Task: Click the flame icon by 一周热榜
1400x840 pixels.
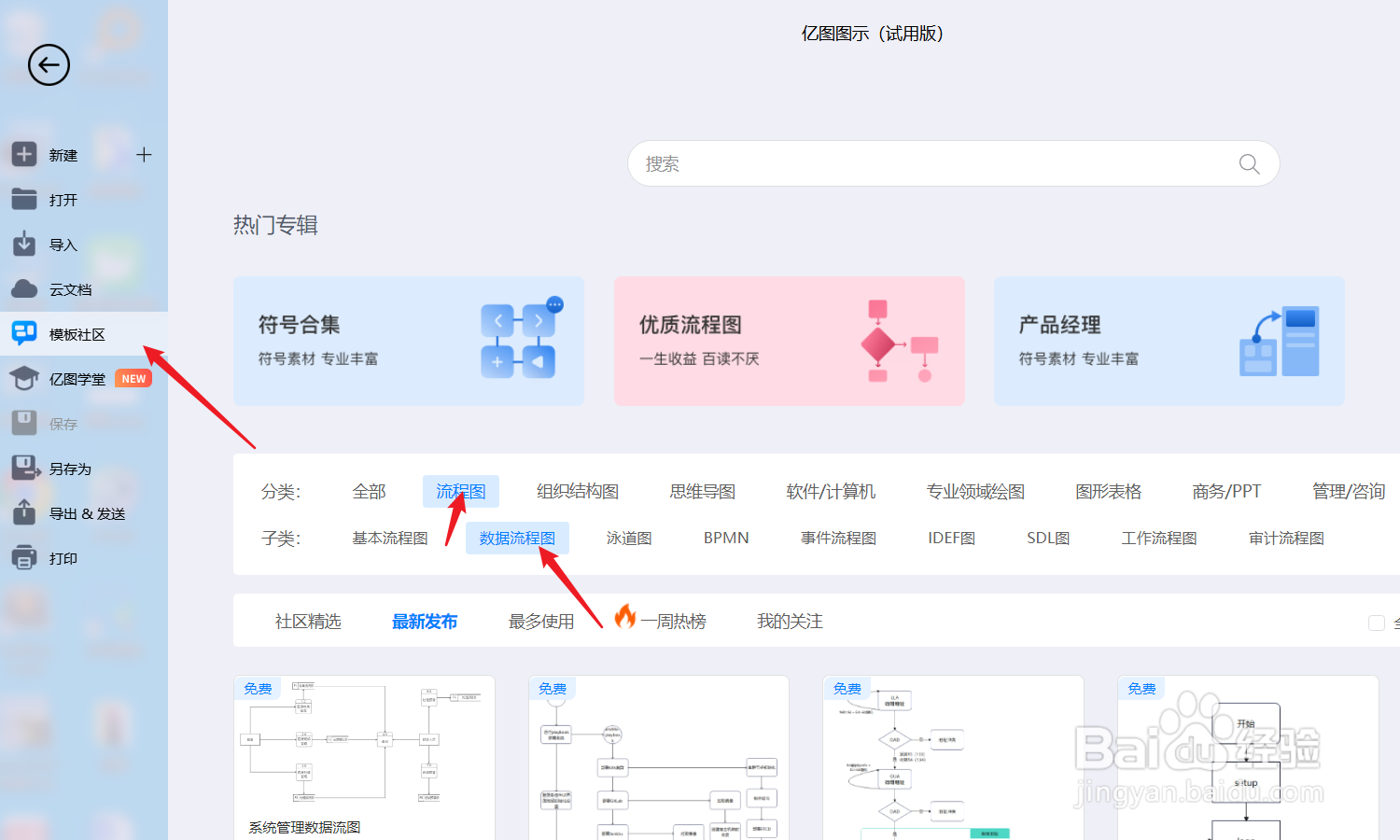Action: point(625,616)
